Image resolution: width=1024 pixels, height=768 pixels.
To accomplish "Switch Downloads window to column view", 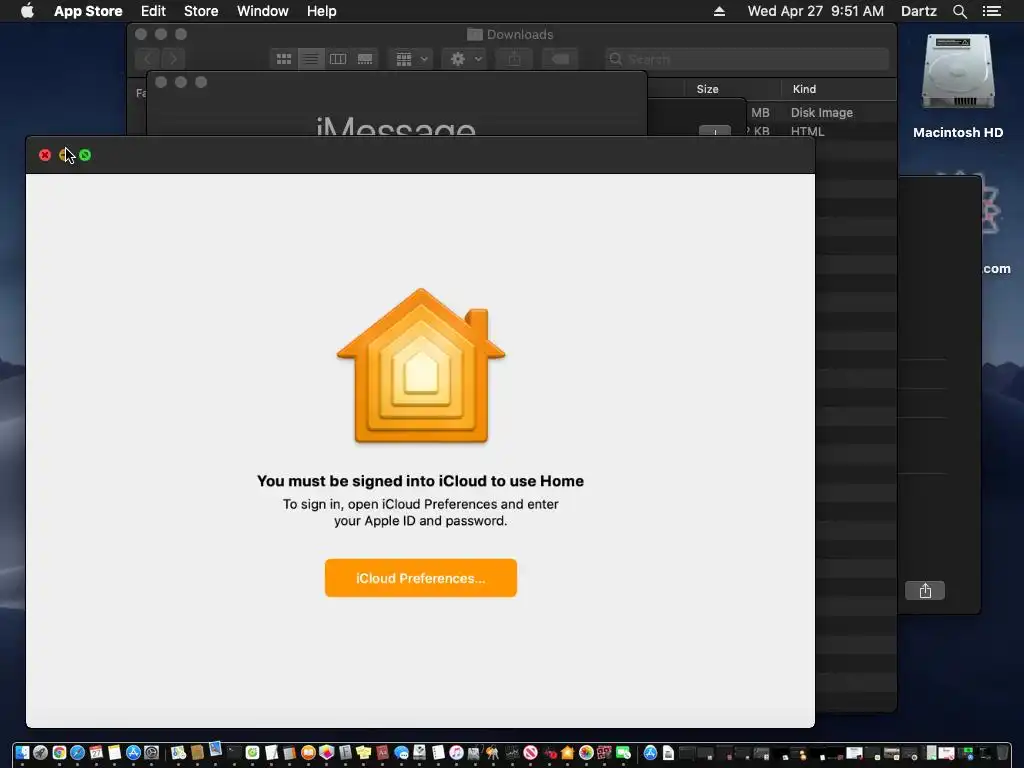I will (338, 59).
